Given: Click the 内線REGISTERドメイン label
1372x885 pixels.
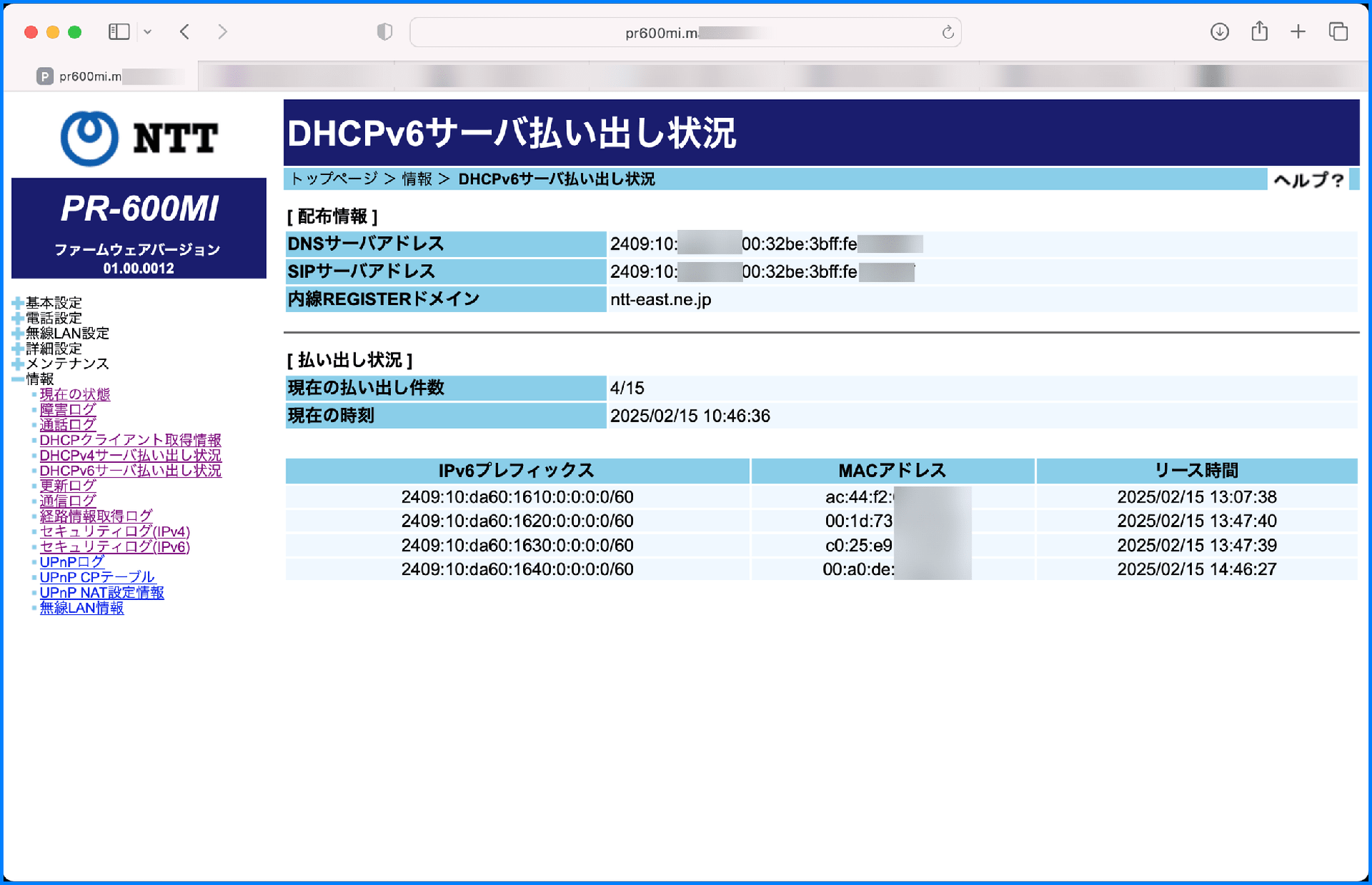Looking at the screenshot, I should point(383,299).
